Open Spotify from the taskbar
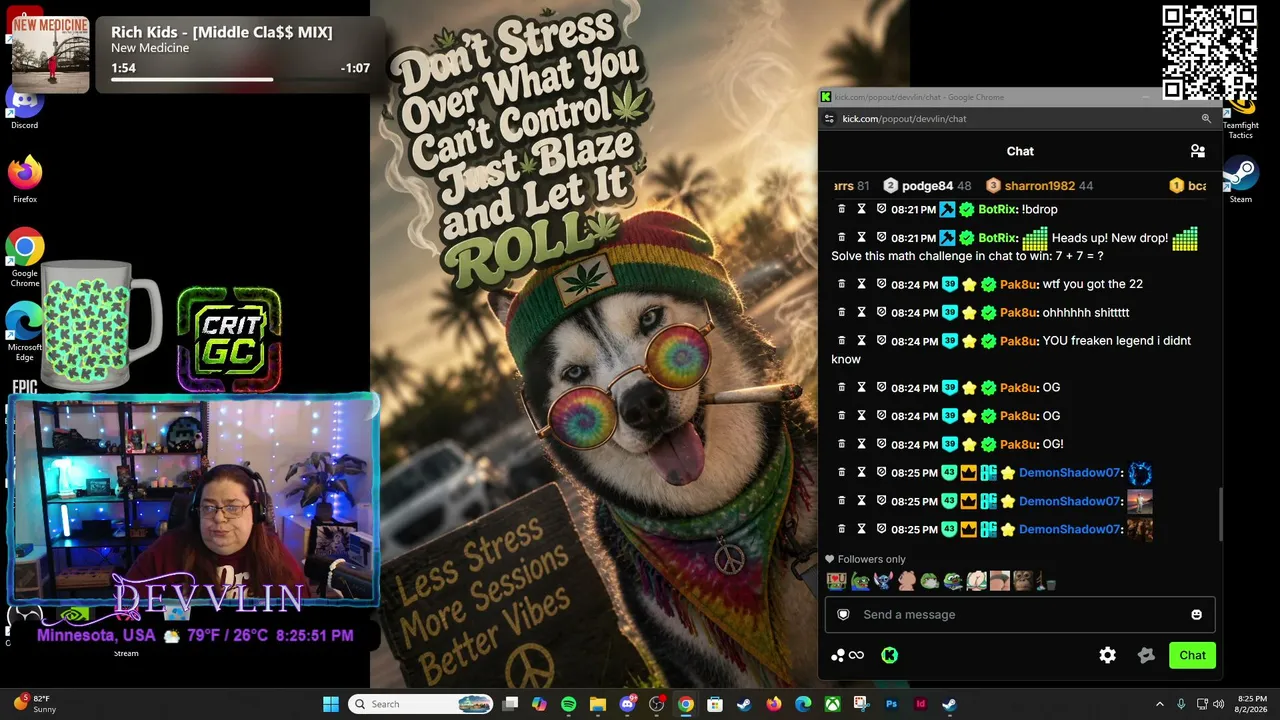 tap(568, 704)
